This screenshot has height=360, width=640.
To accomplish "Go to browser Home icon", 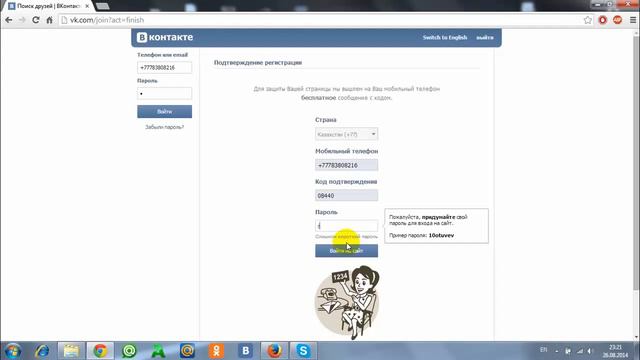I will pyautogui.click(x=49, y=20).
